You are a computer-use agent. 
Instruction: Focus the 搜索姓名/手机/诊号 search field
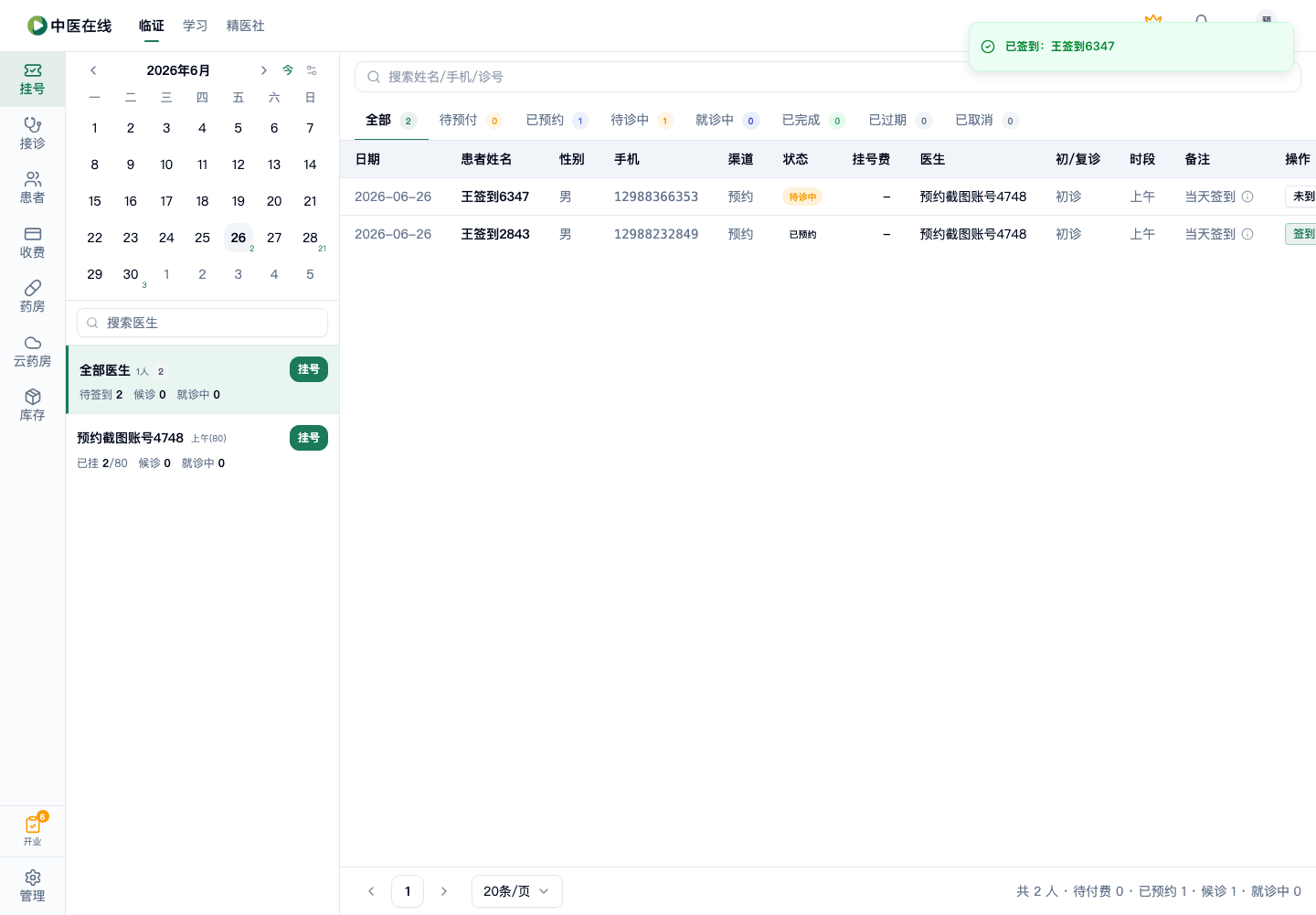[x=827, y=77]
